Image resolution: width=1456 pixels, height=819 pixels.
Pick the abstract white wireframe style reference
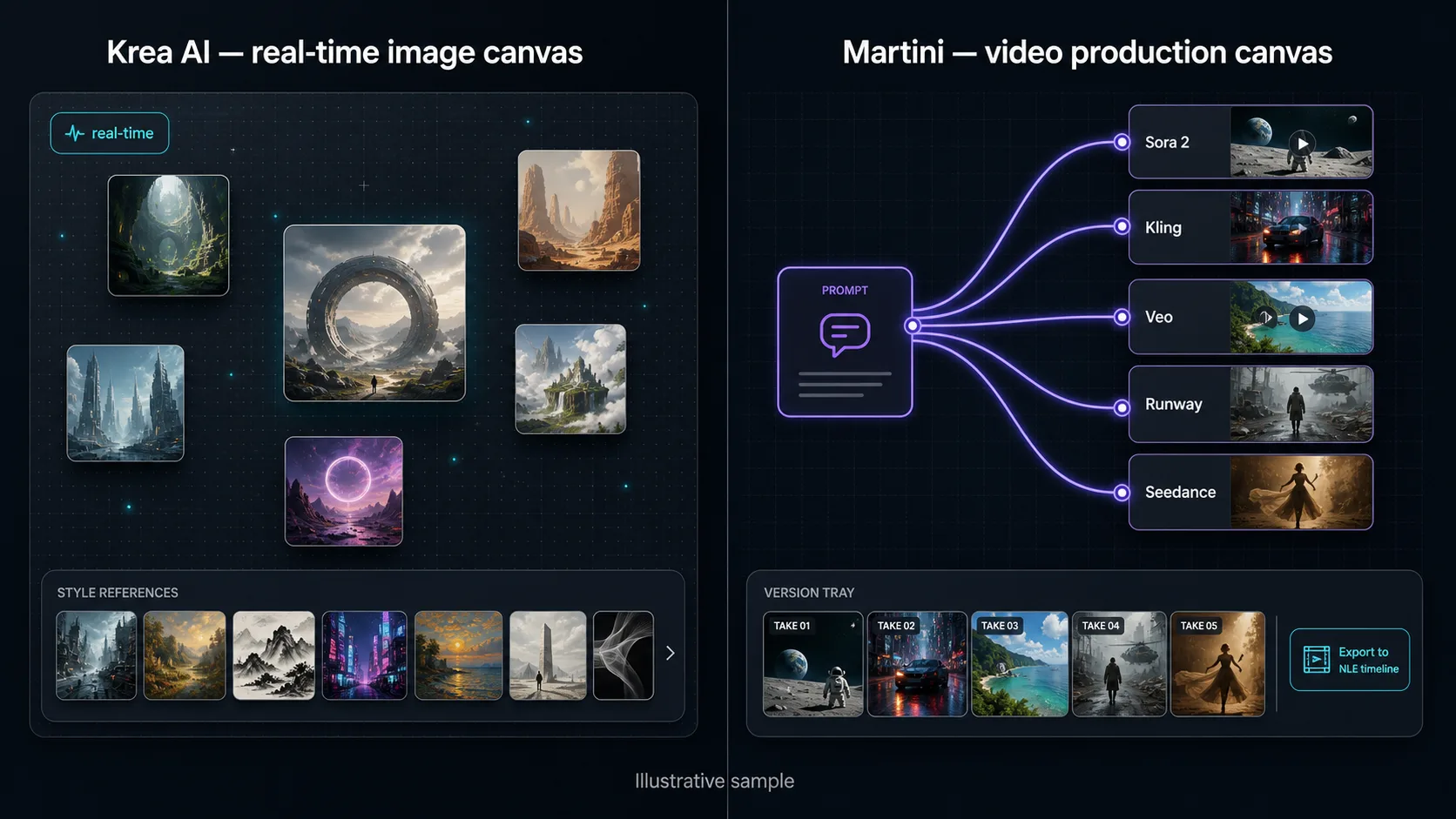coord(624,655)
